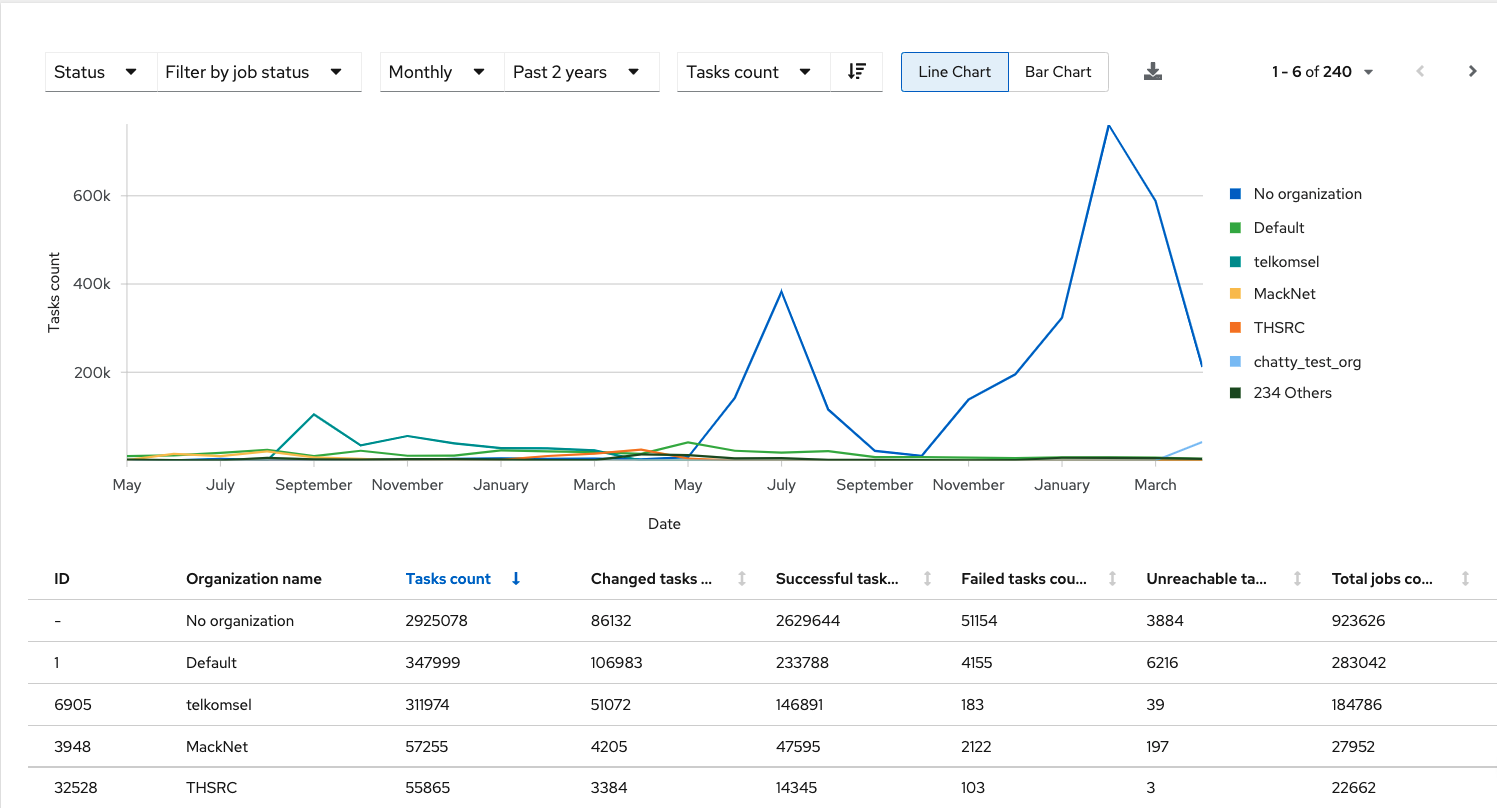Download chart data with the download icon
This screenshot has height=808, width=1497.
click(x=1153, y=71)
